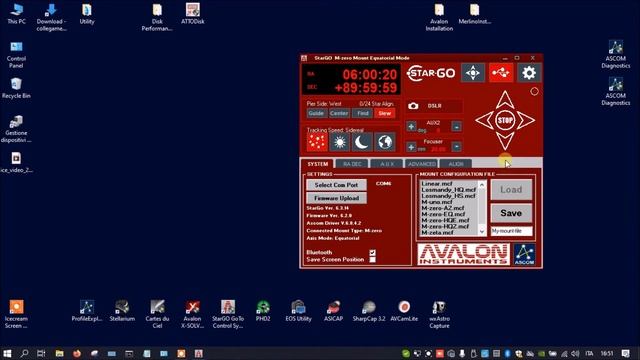Switch to the SYSTEM tab

[x=318, y=164]
